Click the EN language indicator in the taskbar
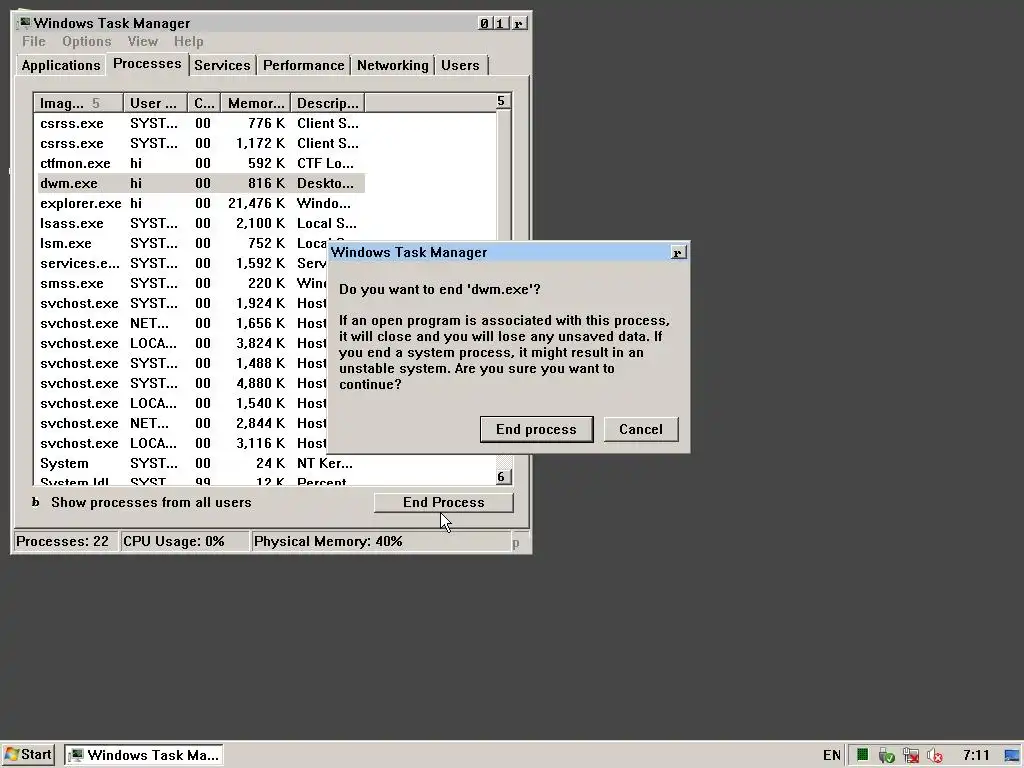1024x768 pixels. (x=831, y=755)
